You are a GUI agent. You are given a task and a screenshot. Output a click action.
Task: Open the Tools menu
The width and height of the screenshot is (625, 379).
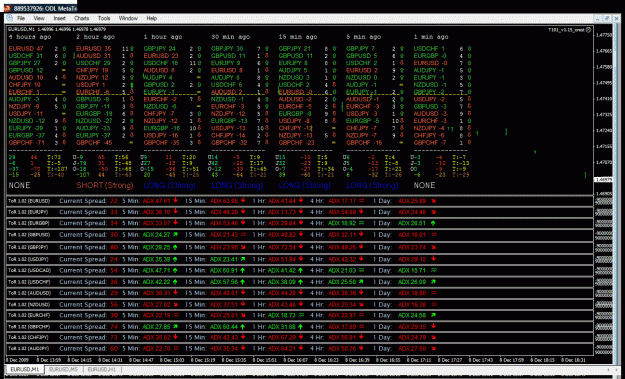click(104, 18)
